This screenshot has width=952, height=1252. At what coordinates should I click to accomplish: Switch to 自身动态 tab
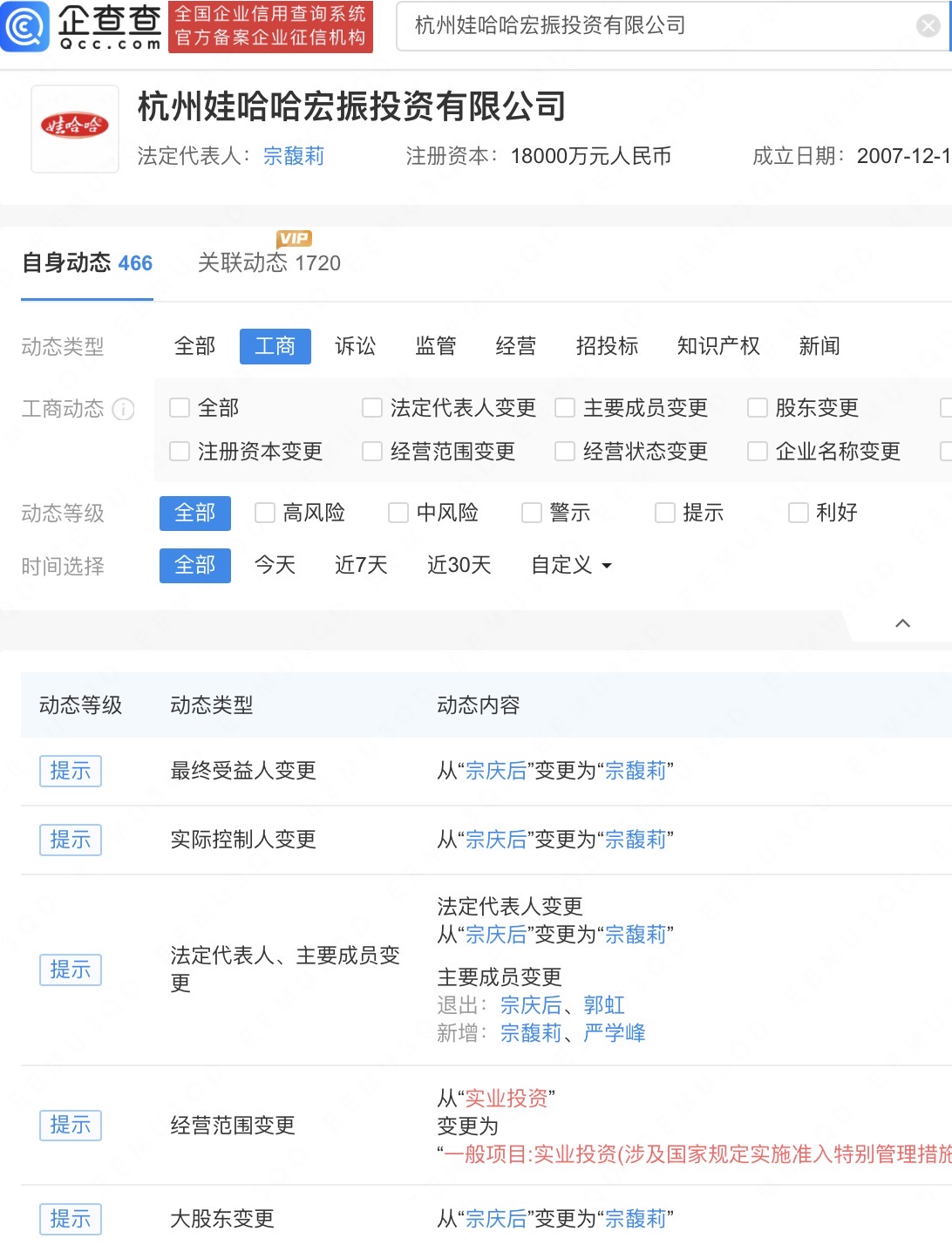[87, 262]
